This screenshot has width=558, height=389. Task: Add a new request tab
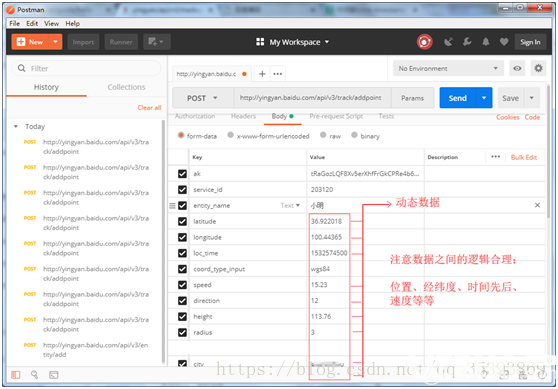point(262,74)
